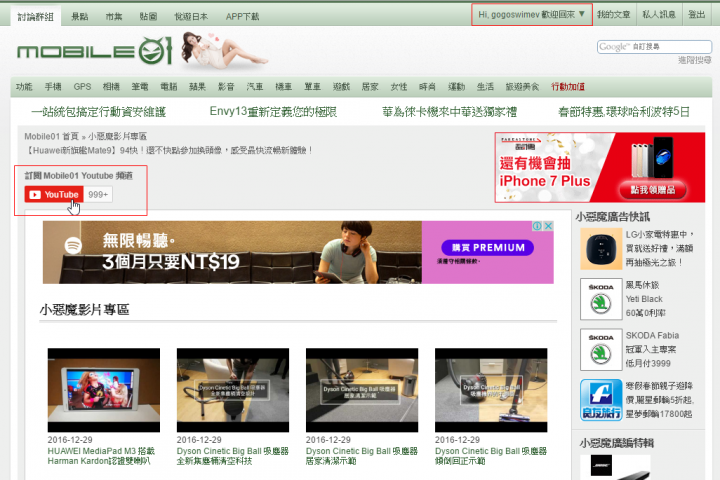The image size is (720, 480).
Task: Open the 電腦 category menu
Action: (169, 87)
